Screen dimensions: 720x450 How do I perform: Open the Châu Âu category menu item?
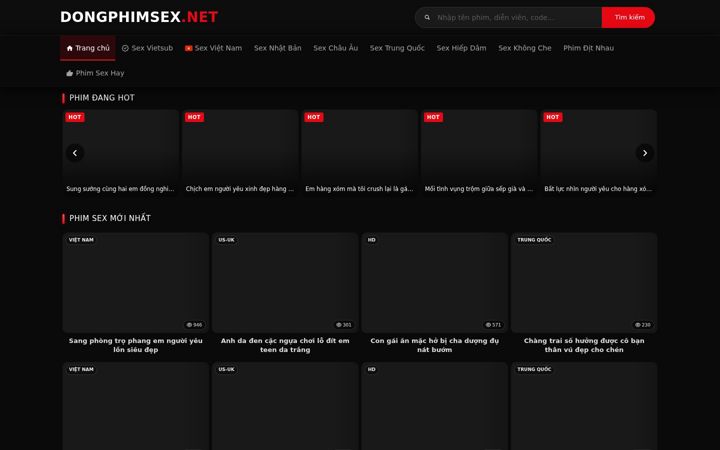pos(335,48)
